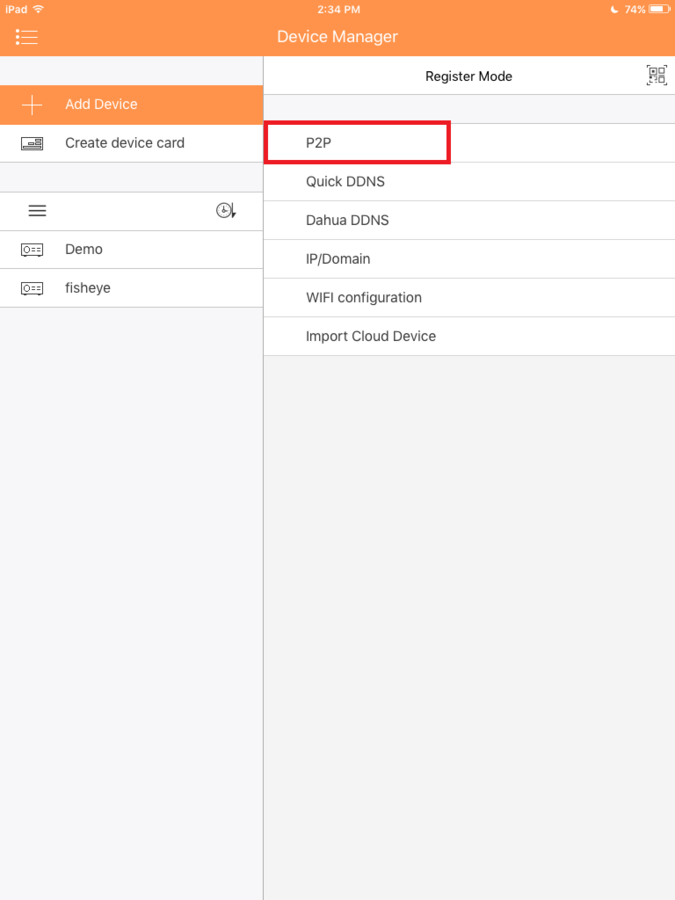This screenshot has height=900, width=675.
Task: Select the Demo device icon
Action: tap(32, 250)
